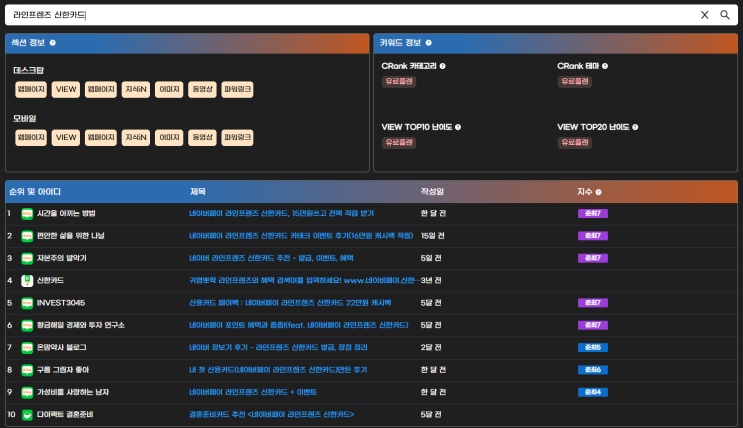Image resolution: width=743 pixels, height=428 pixels.
Task: Click blog name 편안한 삶을 위한 나날
Action: point(71,236)
